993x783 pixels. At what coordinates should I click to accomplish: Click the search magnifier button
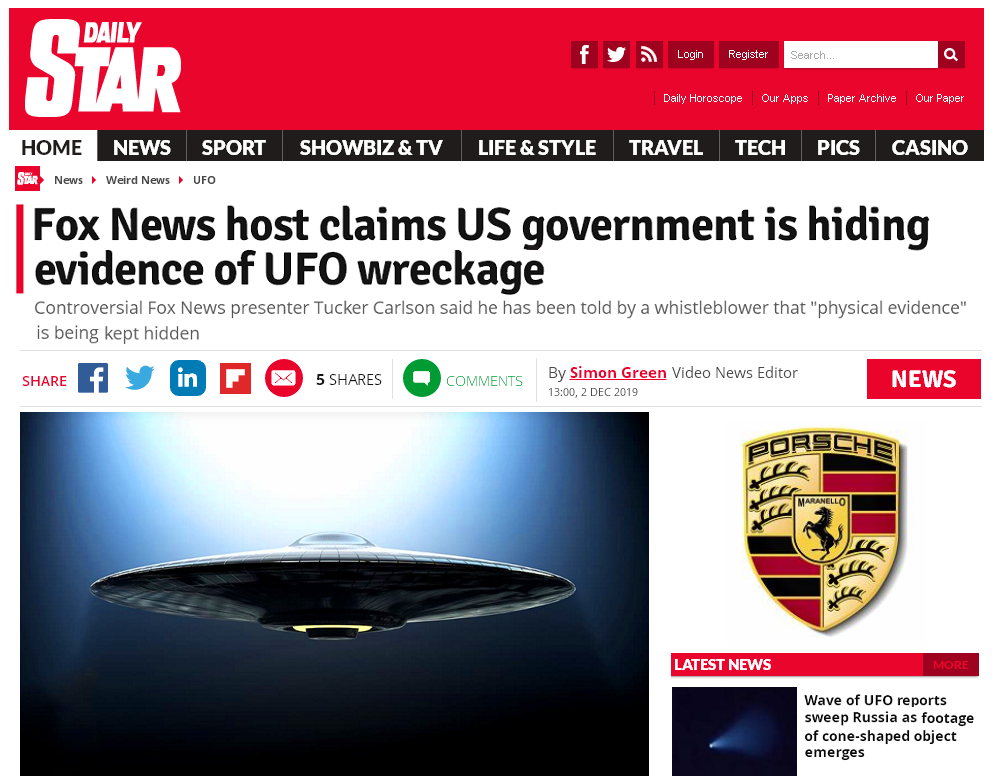point(951,54)
